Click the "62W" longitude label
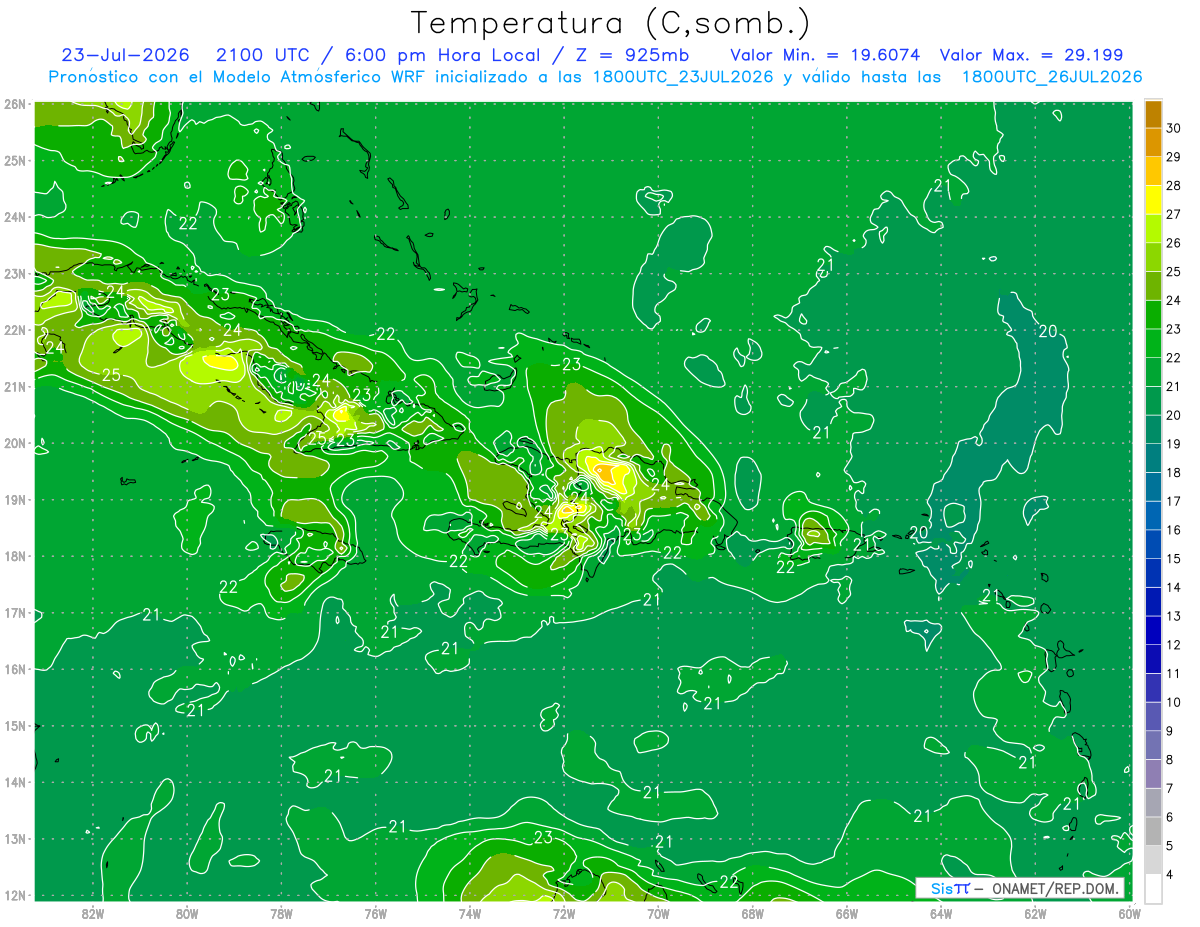1200x927 pixels. point(1035,912)
